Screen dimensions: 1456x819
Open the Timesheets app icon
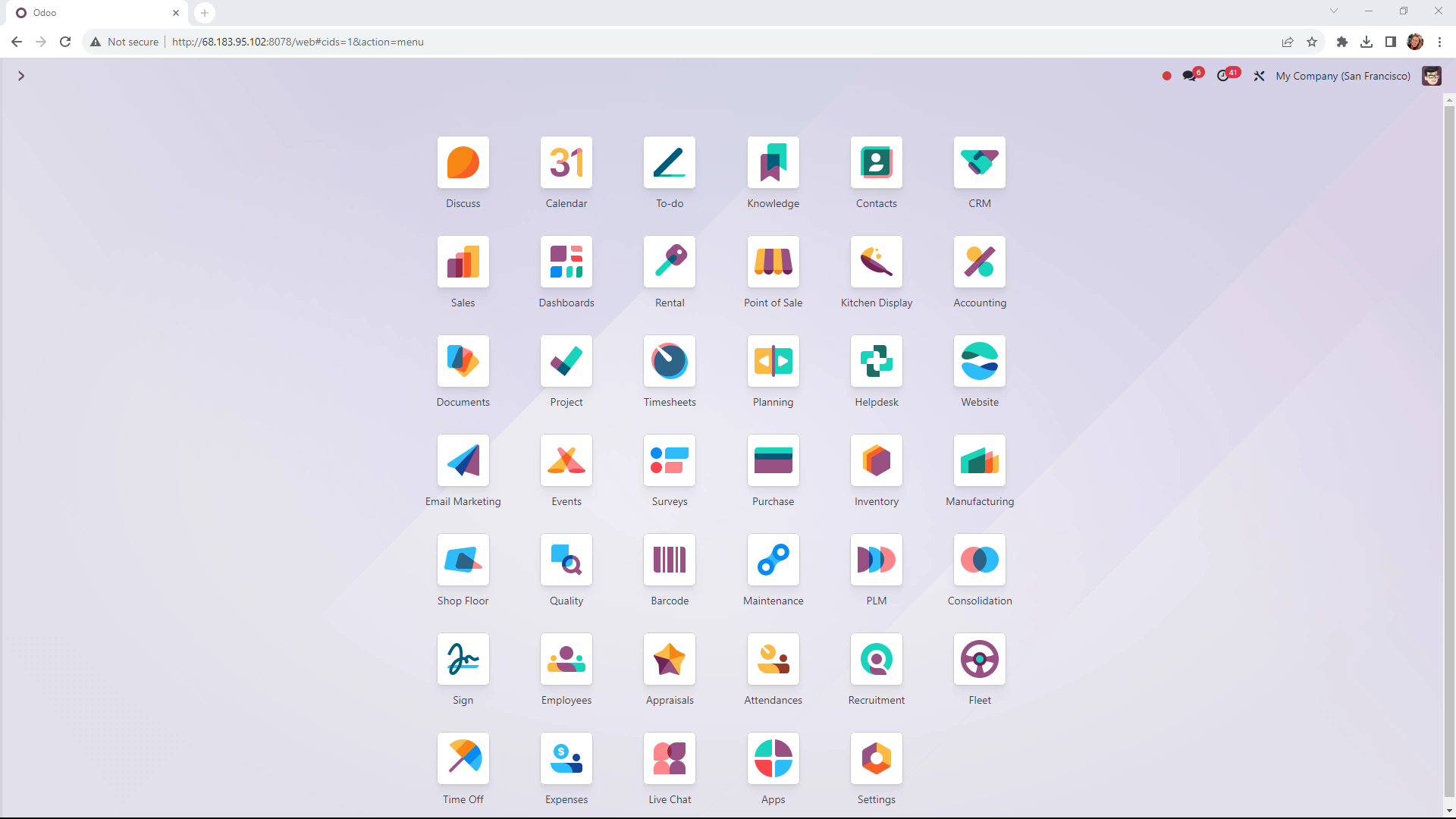pos(669,361)
